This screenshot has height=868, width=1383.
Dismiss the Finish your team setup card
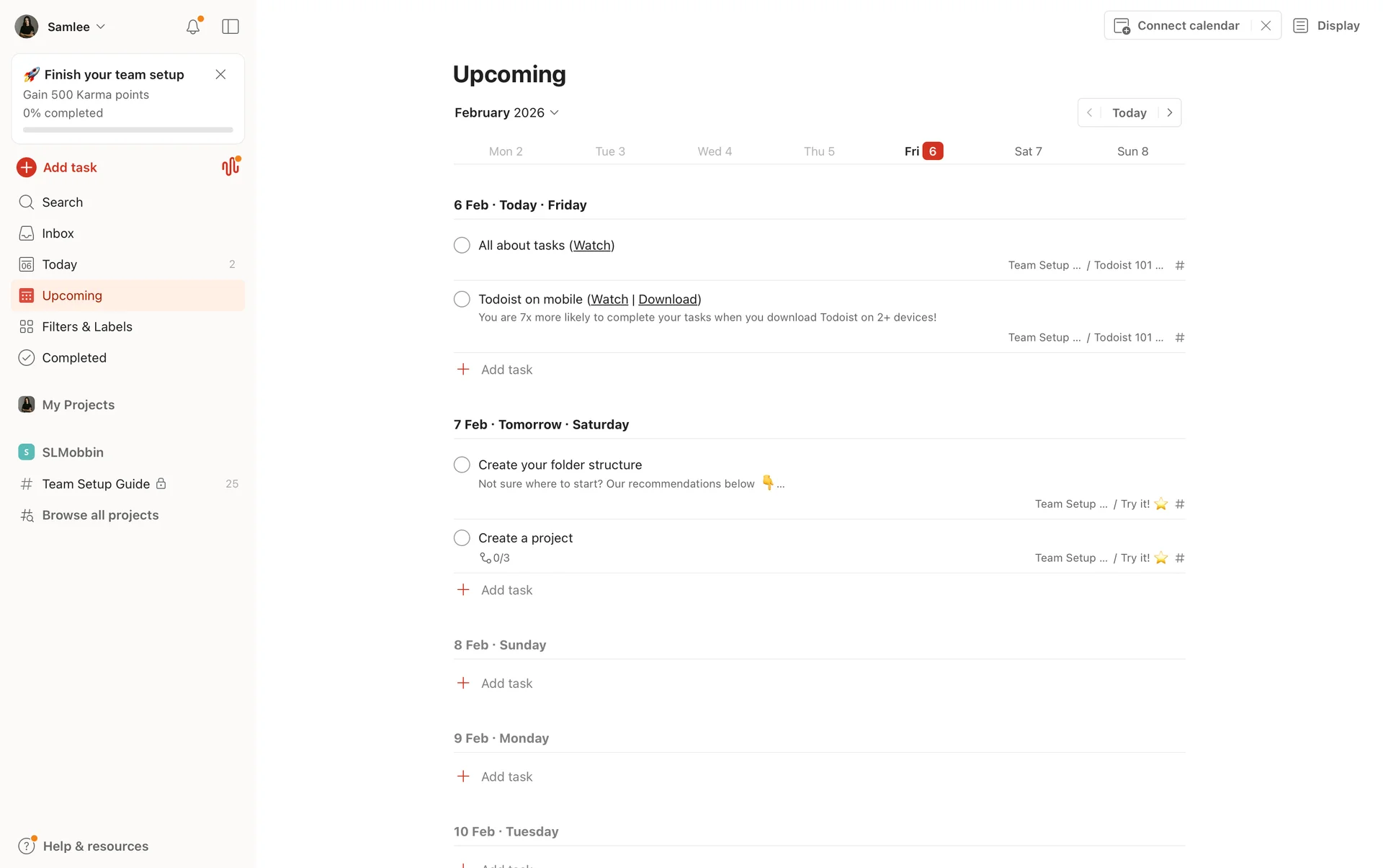coord(220,74)
